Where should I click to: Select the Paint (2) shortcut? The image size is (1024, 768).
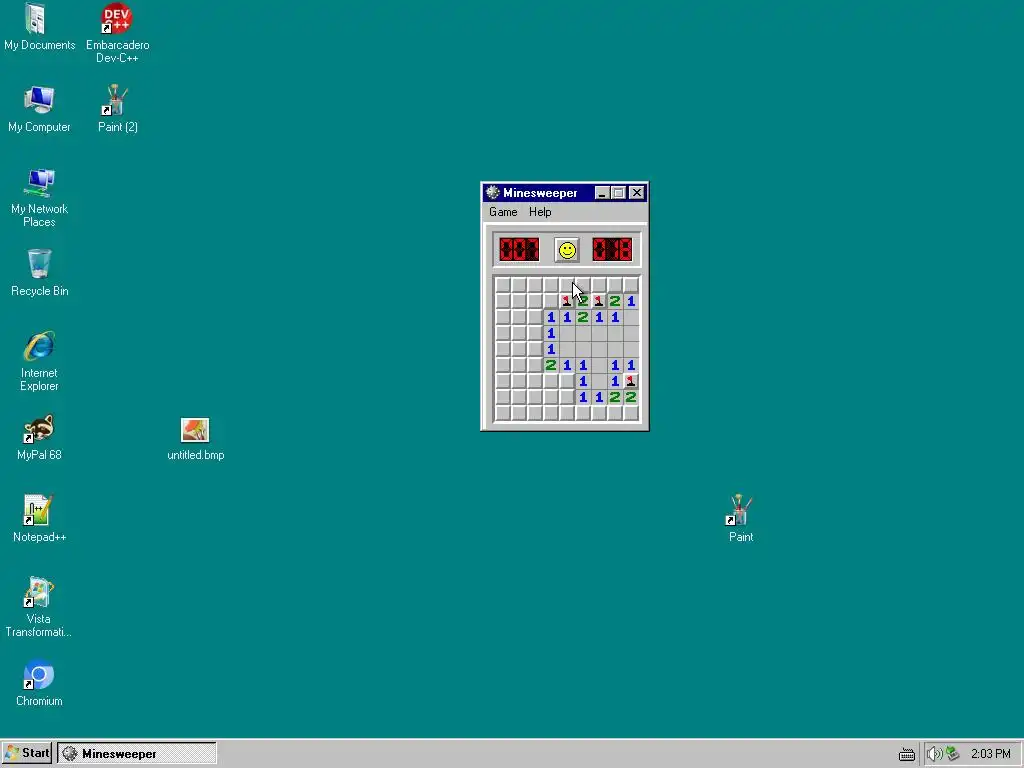coord(118,109)
